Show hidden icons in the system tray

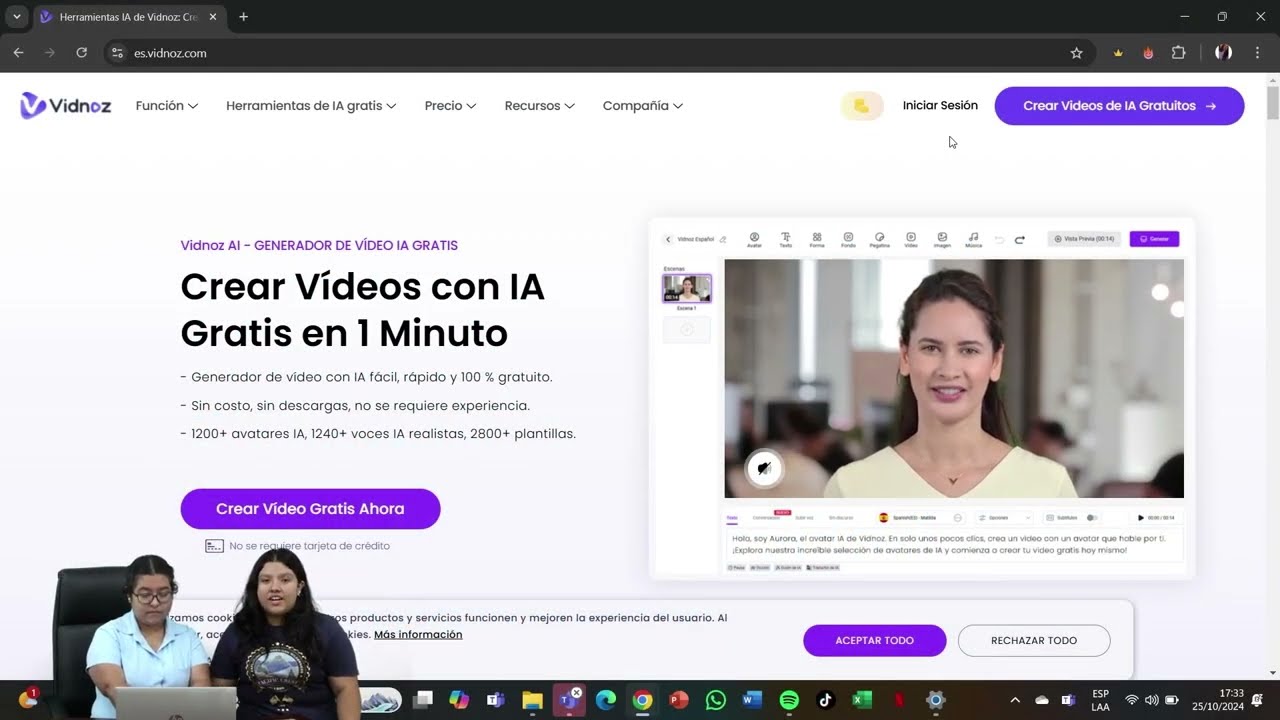(1015, 700)
